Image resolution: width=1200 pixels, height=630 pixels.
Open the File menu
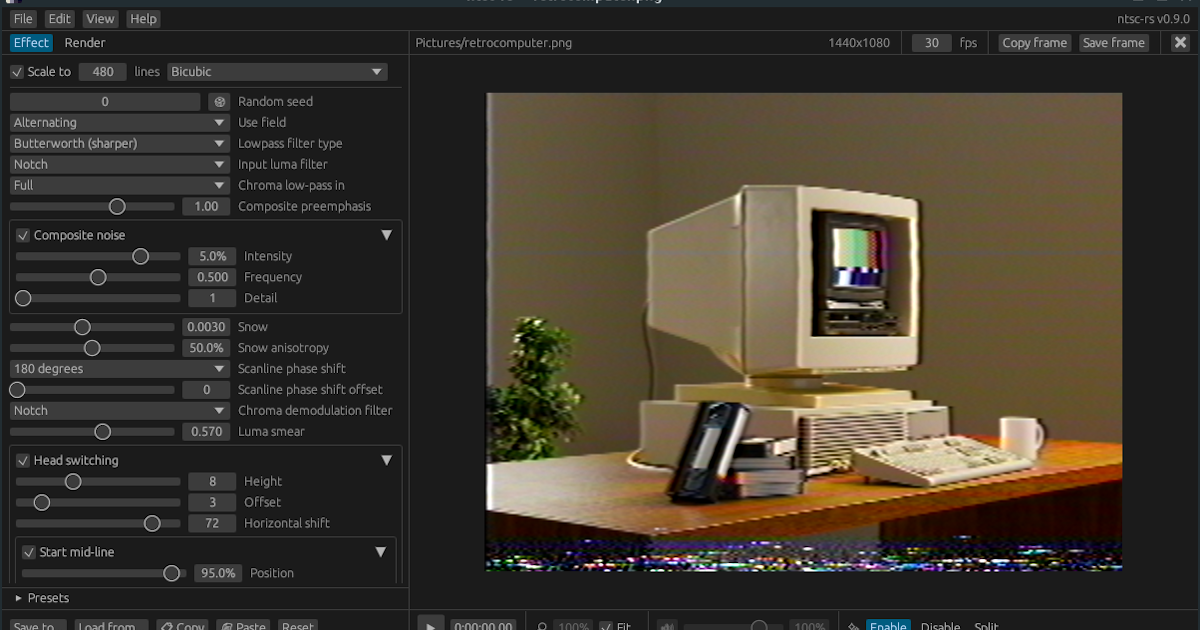tap(23, 19)
